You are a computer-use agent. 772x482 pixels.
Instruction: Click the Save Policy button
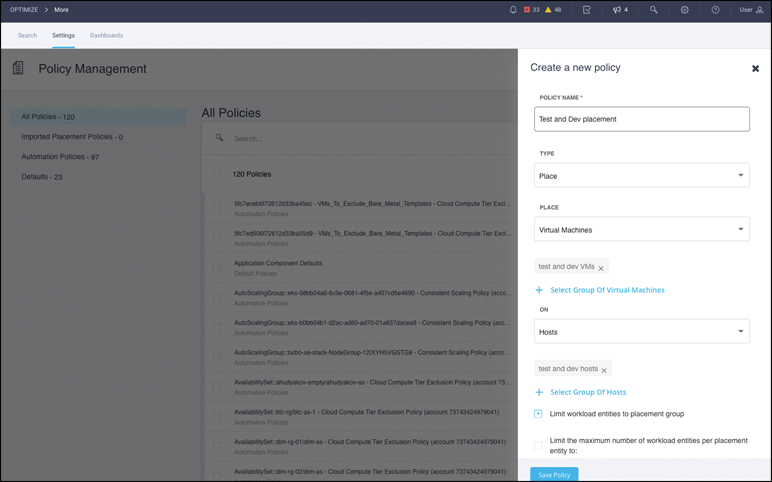tap(554, 475)
